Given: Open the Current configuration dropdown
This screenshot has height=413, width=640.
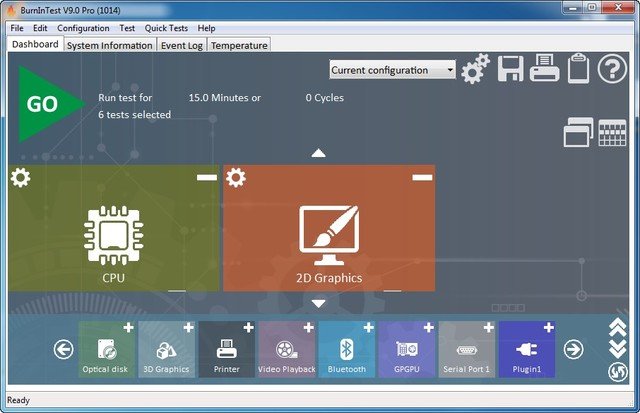Looking at the screenshot, I should pos(392,70).
